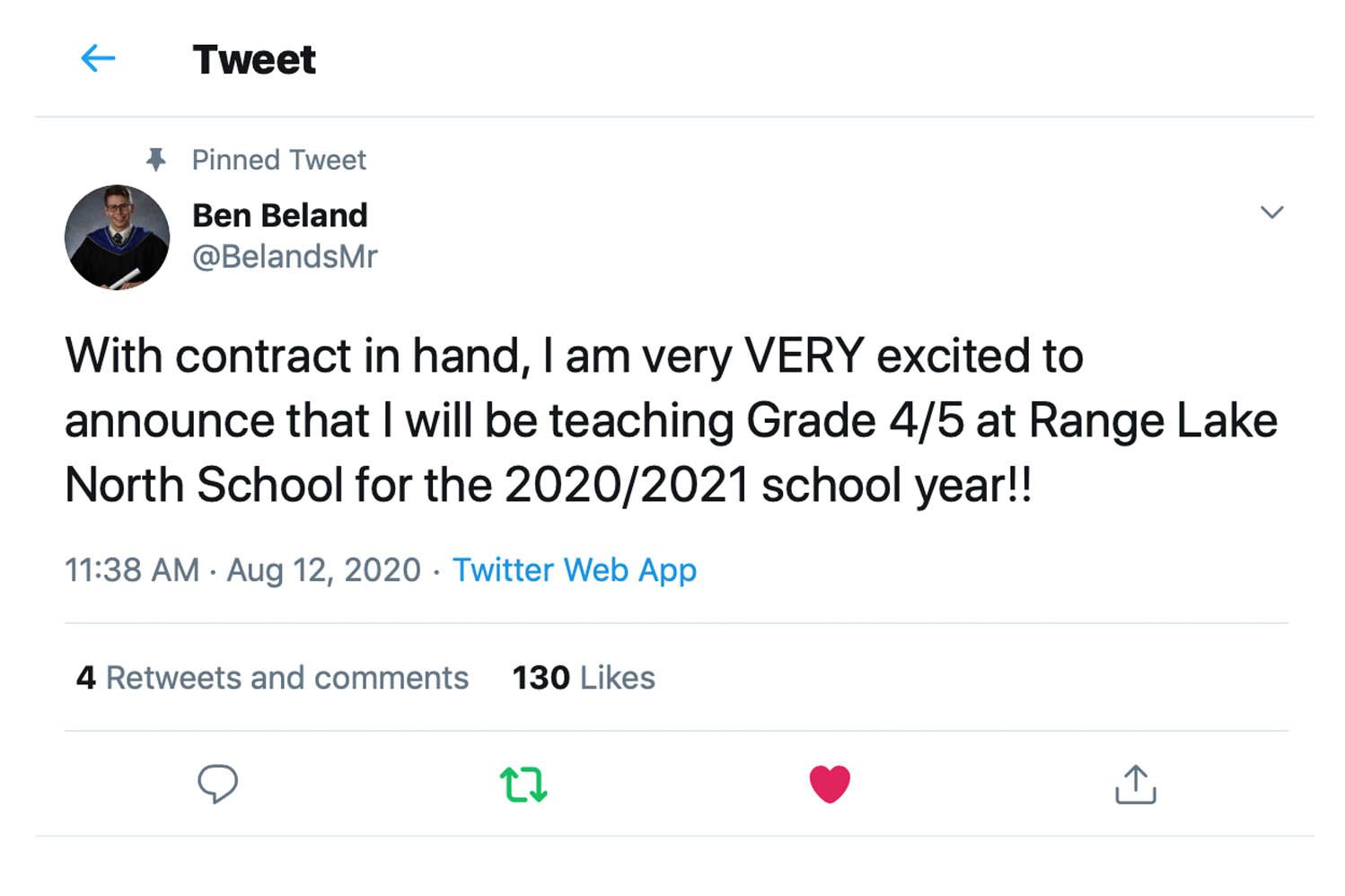View the 130 Likes list

[584, 678]
